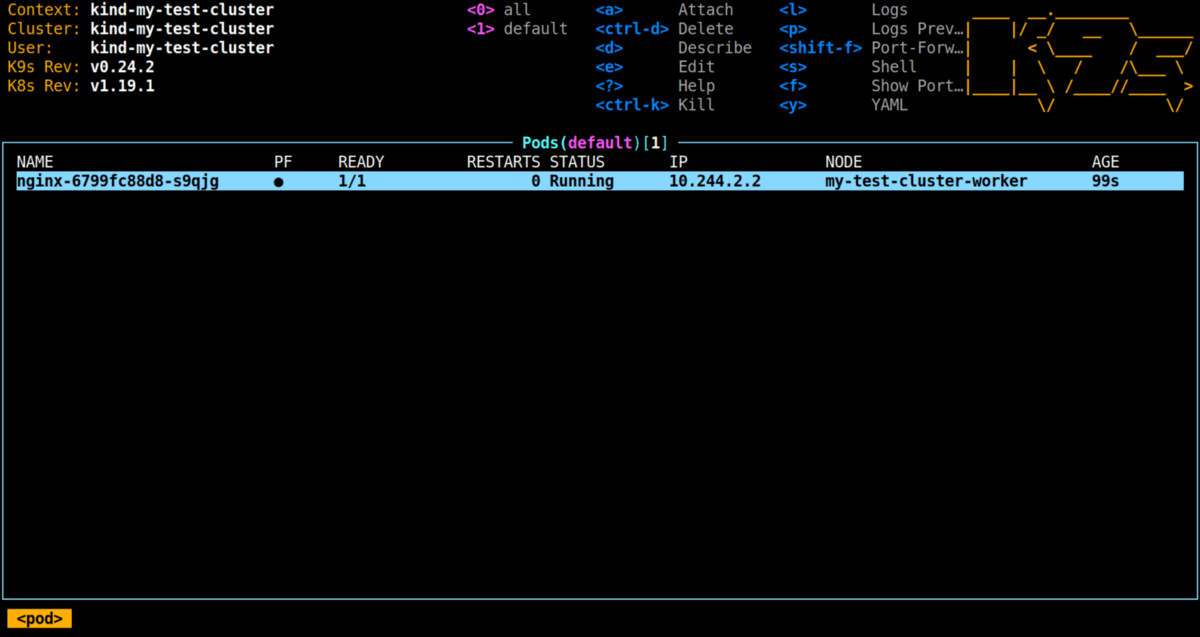
Task: Click the Shell action shortcut
Action: pos(893,66)
